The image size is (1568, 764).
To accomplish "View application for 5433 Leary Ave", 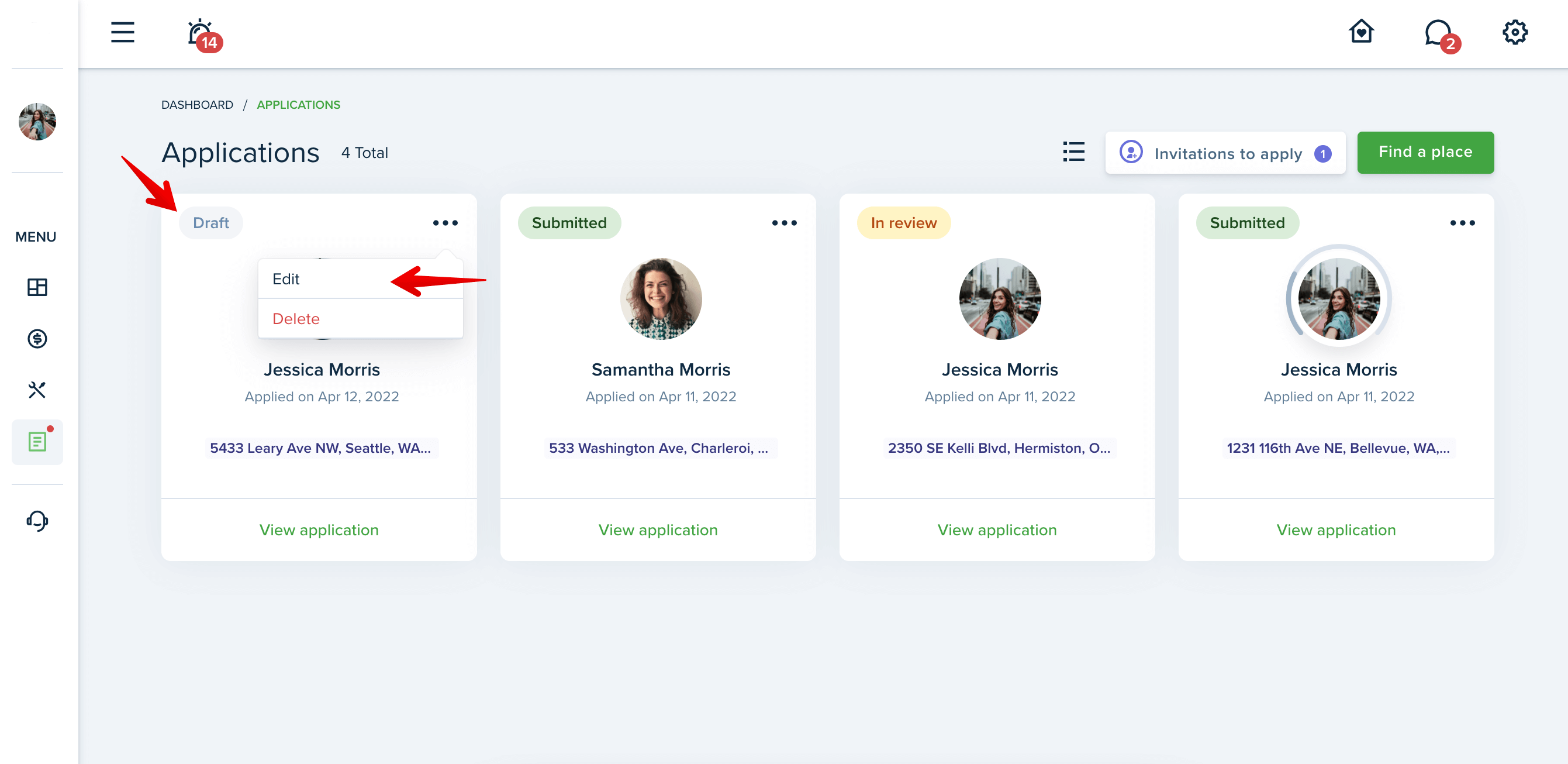I will pyautogui.click(x=319, y=530).
